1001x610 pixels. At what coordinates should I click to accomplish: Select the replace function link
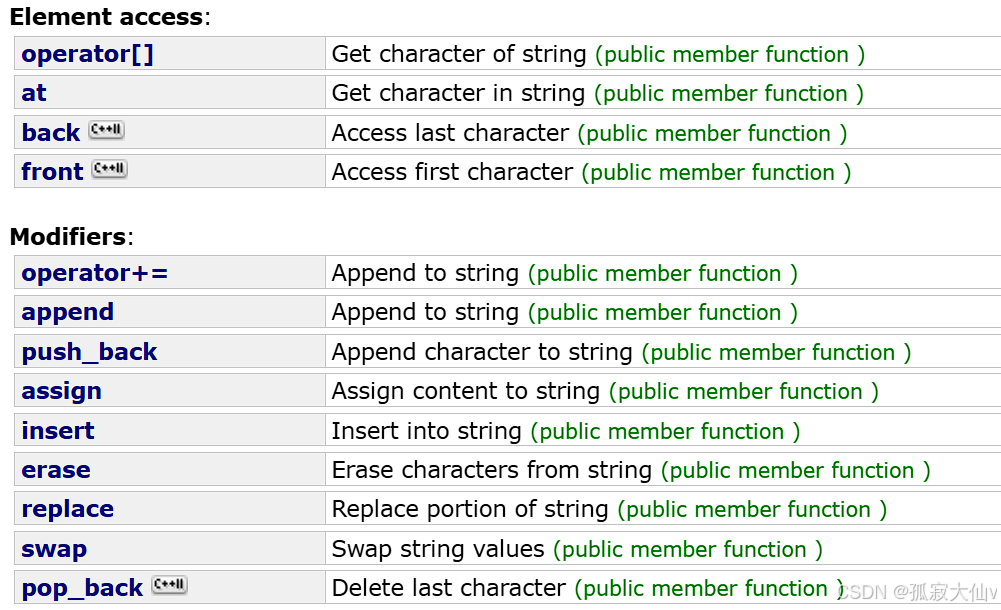pos(68,509)
